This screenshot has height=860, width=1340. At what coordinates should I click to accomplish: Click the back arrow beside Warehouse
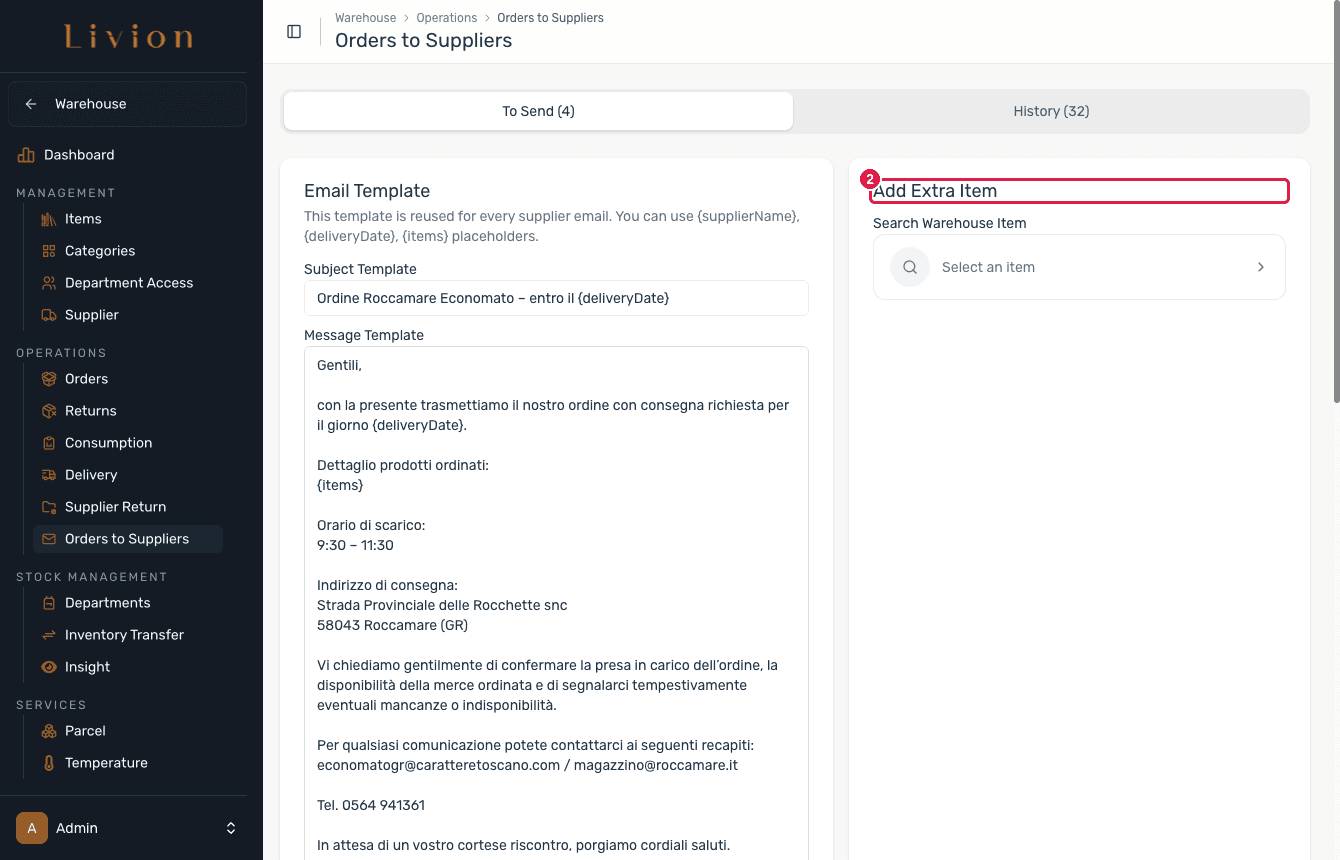click(31, 104)
